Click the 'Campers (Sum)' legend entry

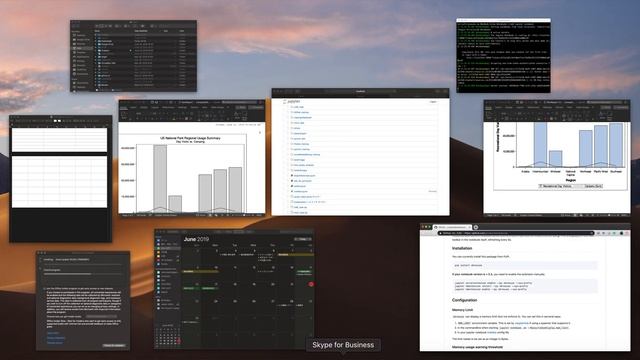coord(593,186)
